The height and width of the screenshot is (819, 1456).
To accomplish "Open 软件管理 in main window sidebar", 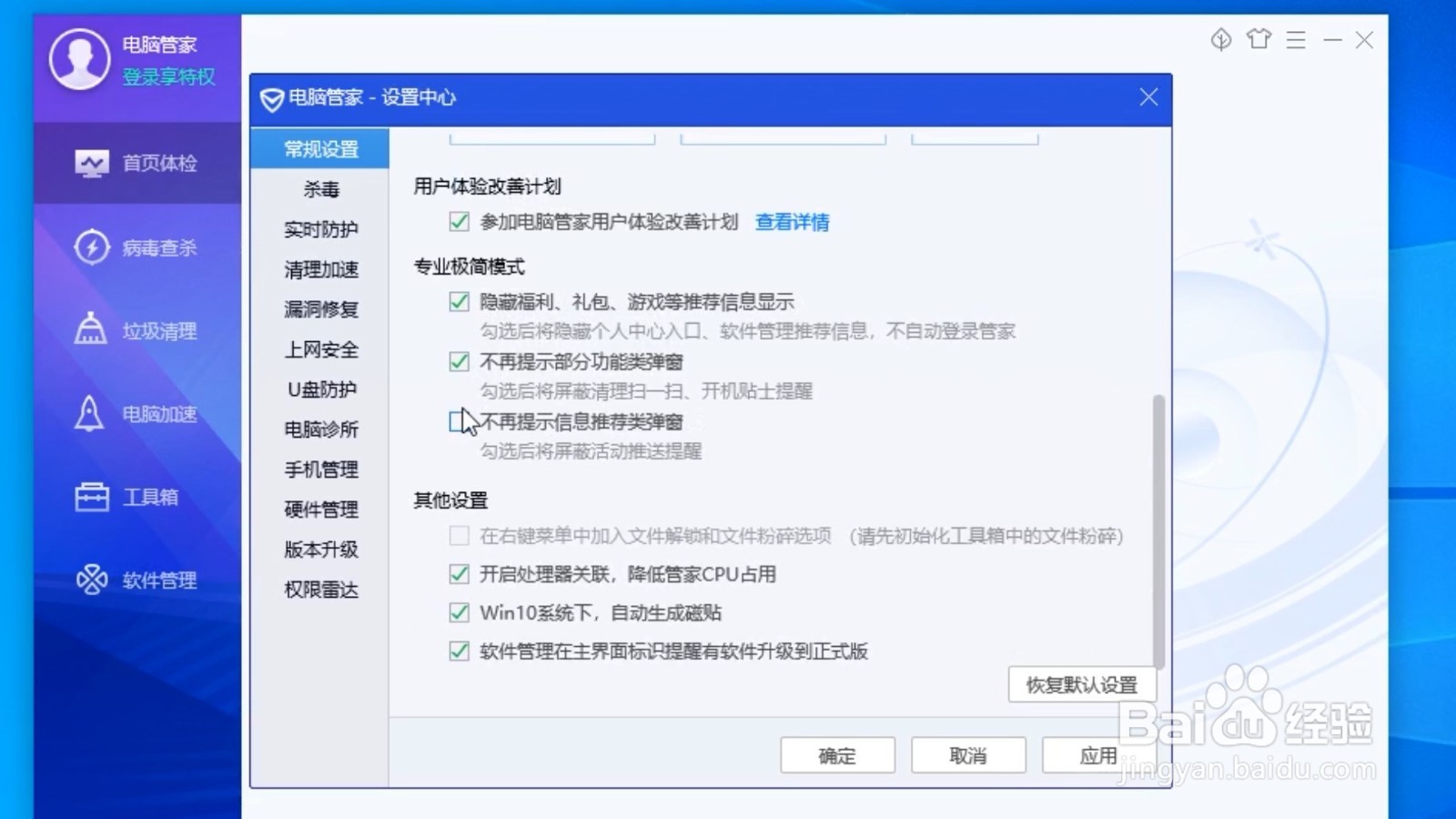I will tap(137, 580).
